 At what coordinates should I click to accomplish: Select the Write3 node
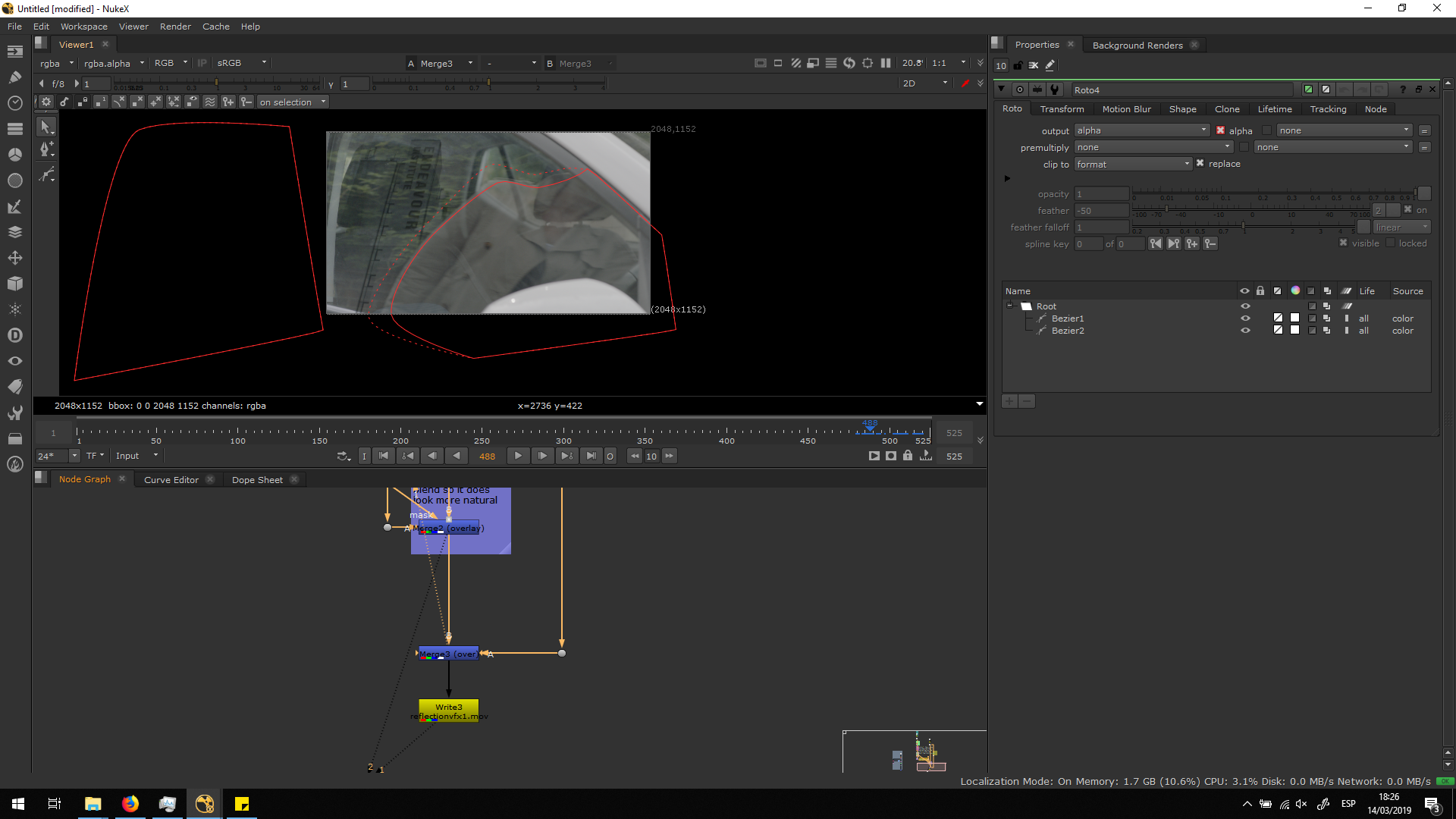tap(448, 711)
